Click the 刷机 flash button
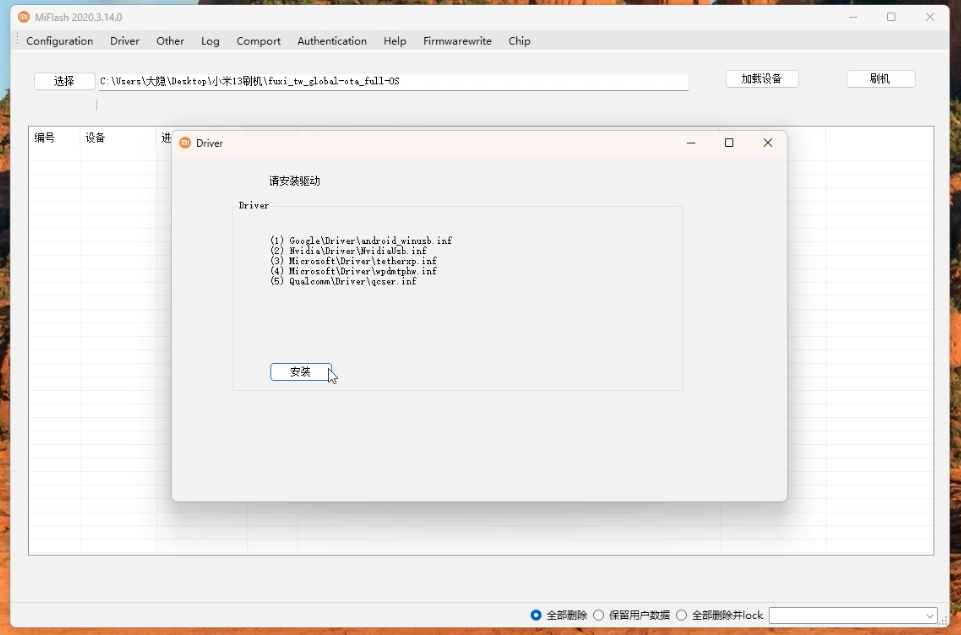The width and height of the screenshot is (961, 635). pos(880,79)
